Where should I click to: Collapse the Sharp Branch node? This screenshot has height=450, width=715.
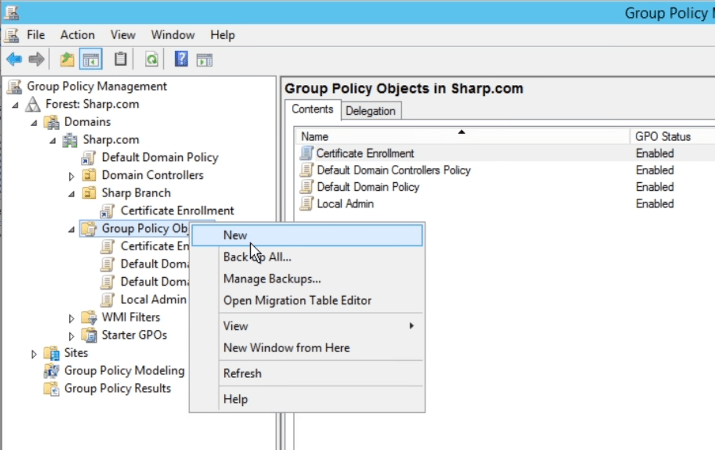click(72, 193)
